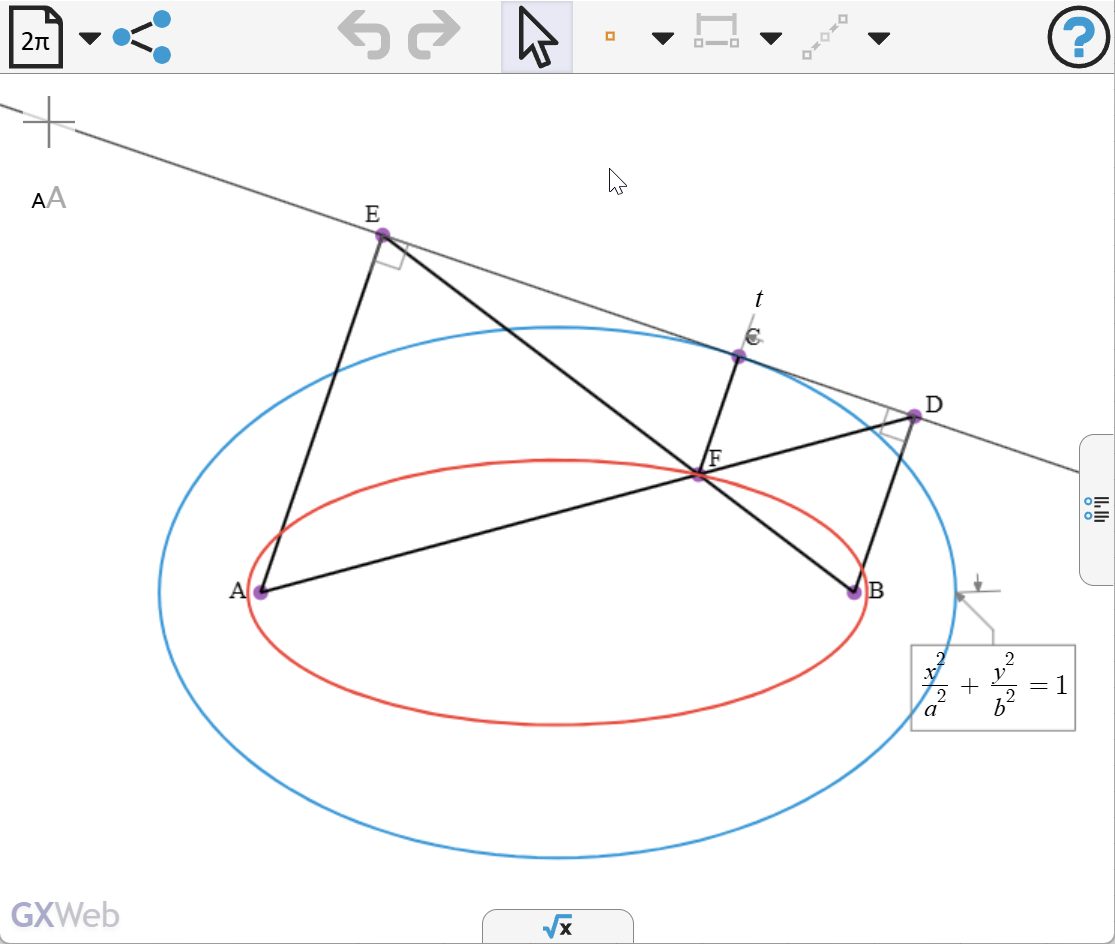Select point F on the red ellipse
Screen dimensions: 1115x944
pyautogui.click(x=698, y=474)
